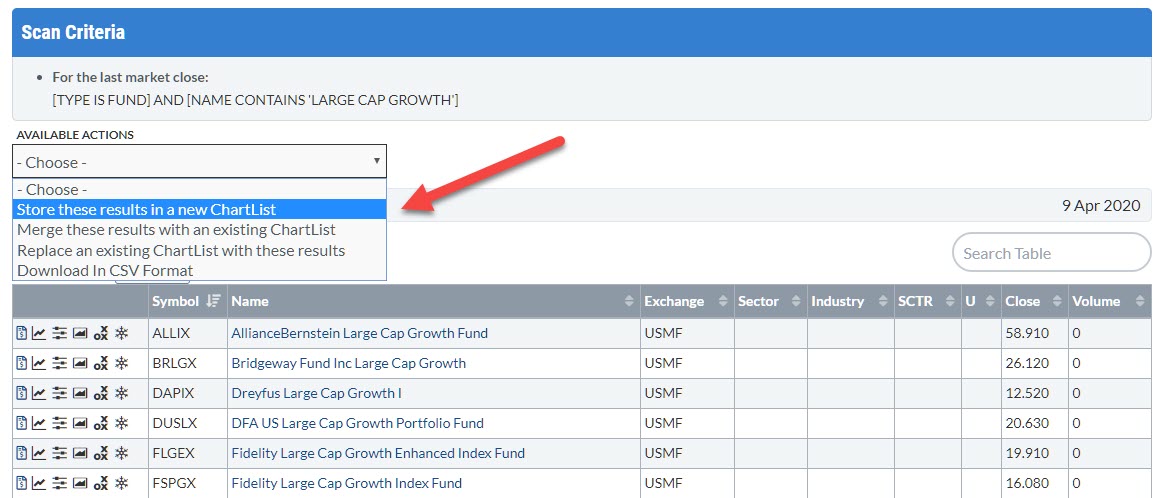Choose Merge these results with existing ChartList
Screen dimensions: 1162x498
click(x=176, y=230)
